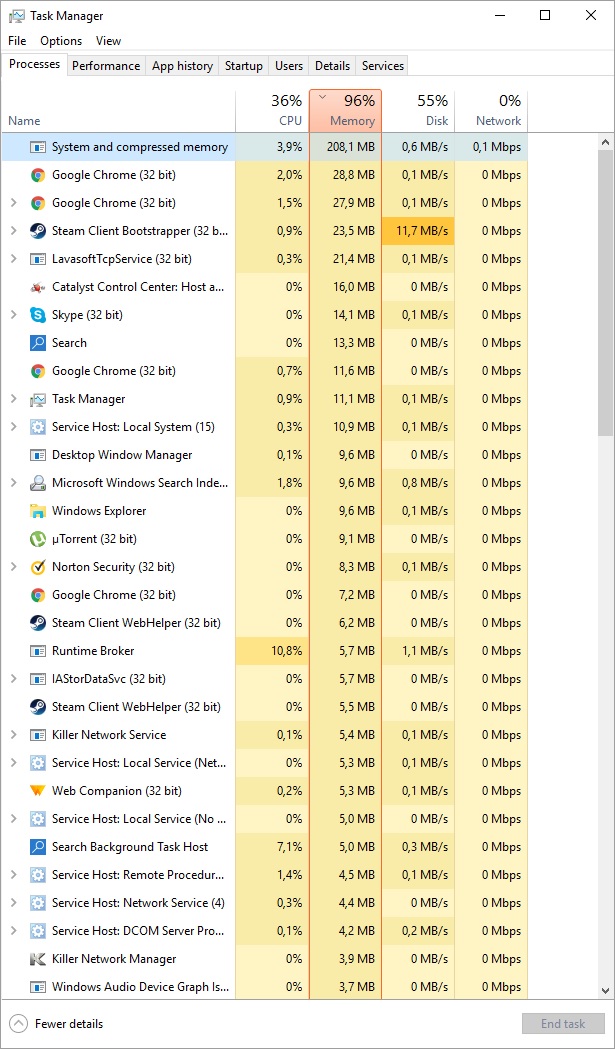Screen dimensions: 615x1049
Task: Click the Steam Client Bootstrapper icon
Action: (38, 231)
